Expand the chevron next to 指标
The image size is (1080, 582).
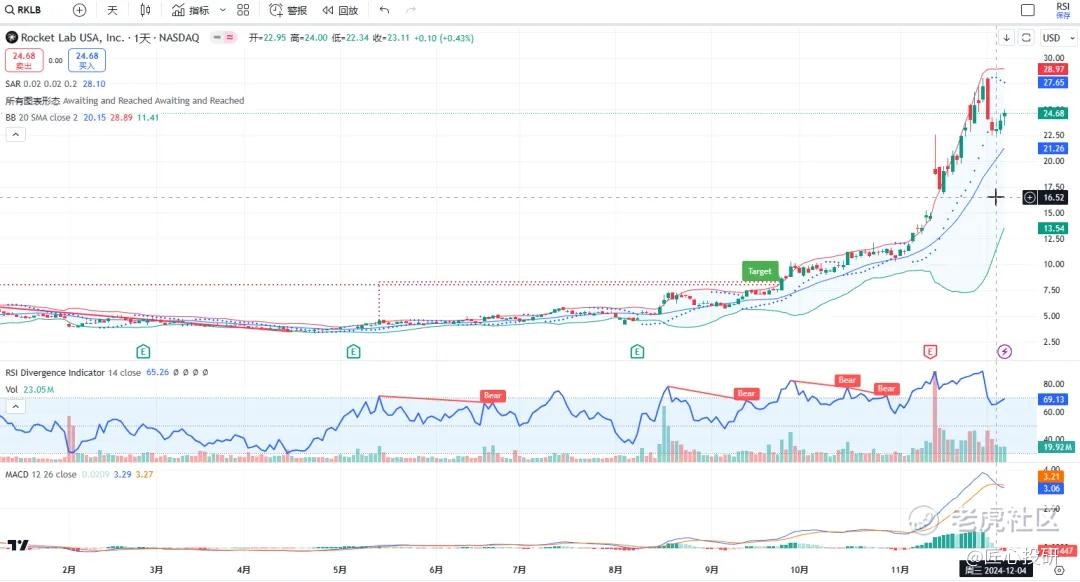click(x=222, y=10)
